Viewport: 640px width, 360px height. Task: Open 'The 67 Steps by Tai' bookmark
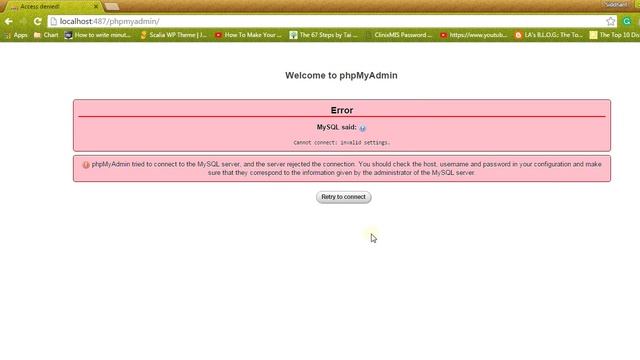(323, 35)
